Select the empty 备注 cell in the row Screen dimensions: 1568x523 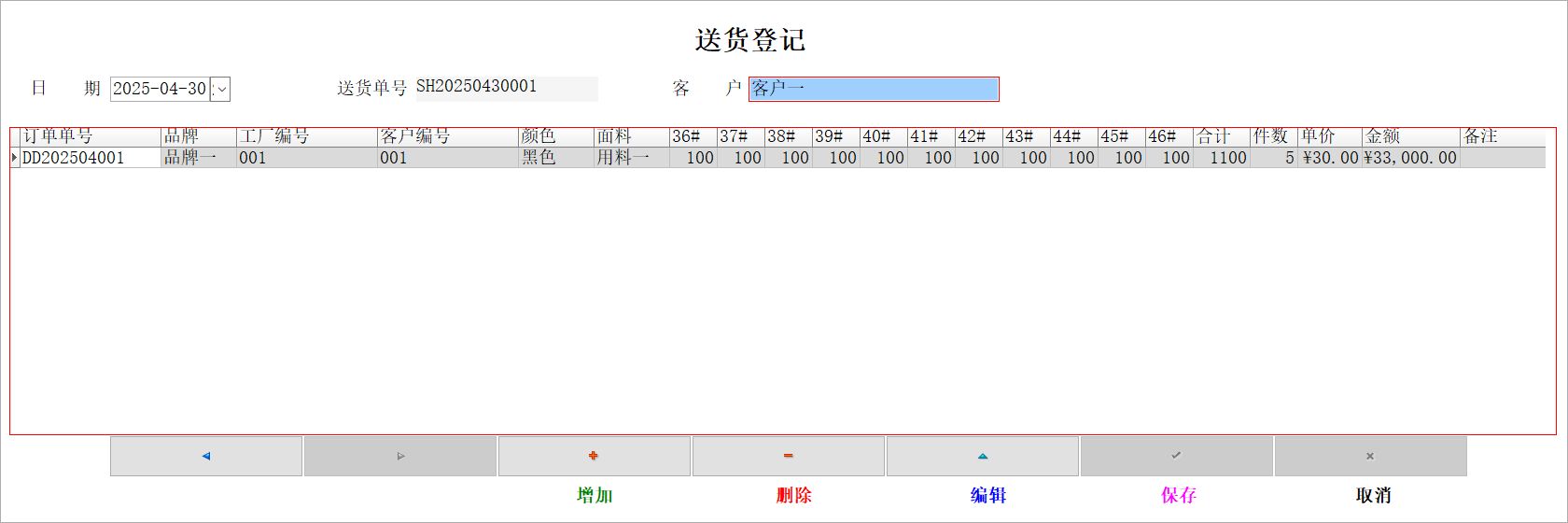point(1503,158)
